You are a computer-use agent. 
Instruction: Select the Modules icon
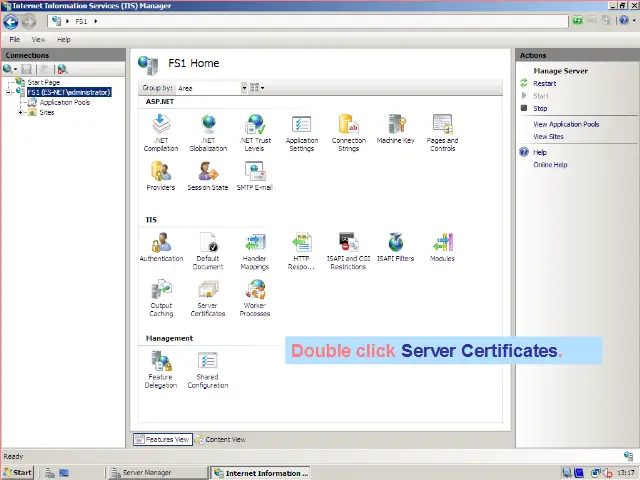[x=442, y=247]
